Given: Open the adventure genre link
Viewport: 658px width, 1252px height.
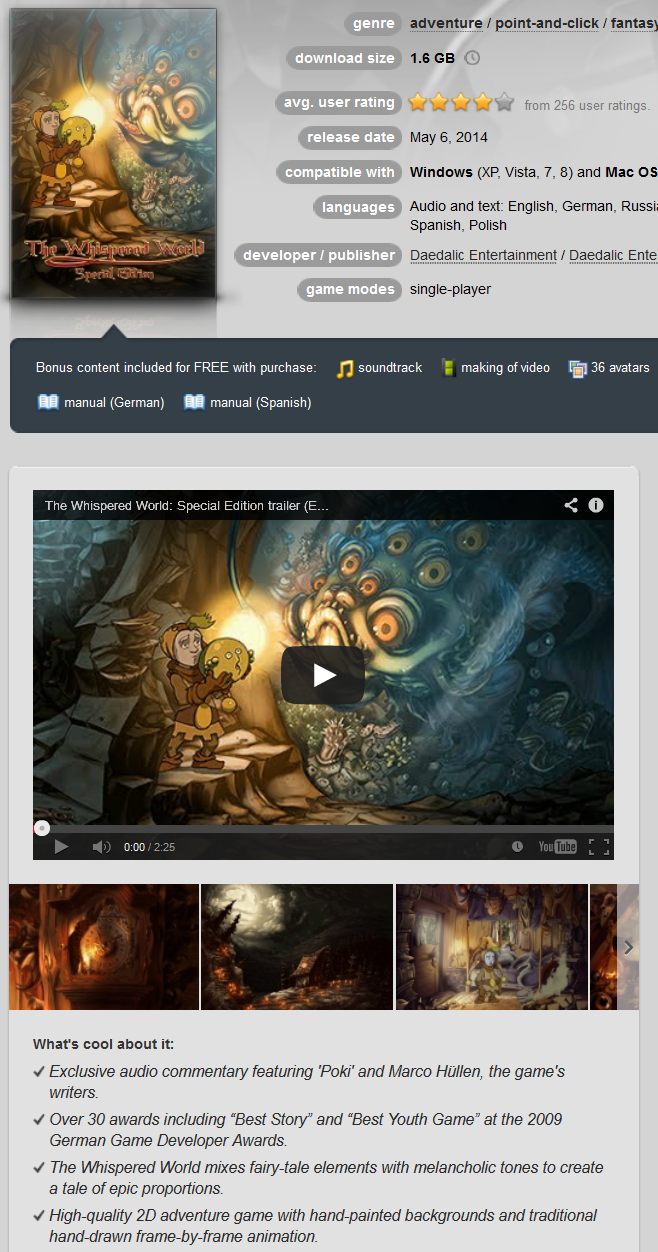Looking at the screenshot, I should (446, 23).
